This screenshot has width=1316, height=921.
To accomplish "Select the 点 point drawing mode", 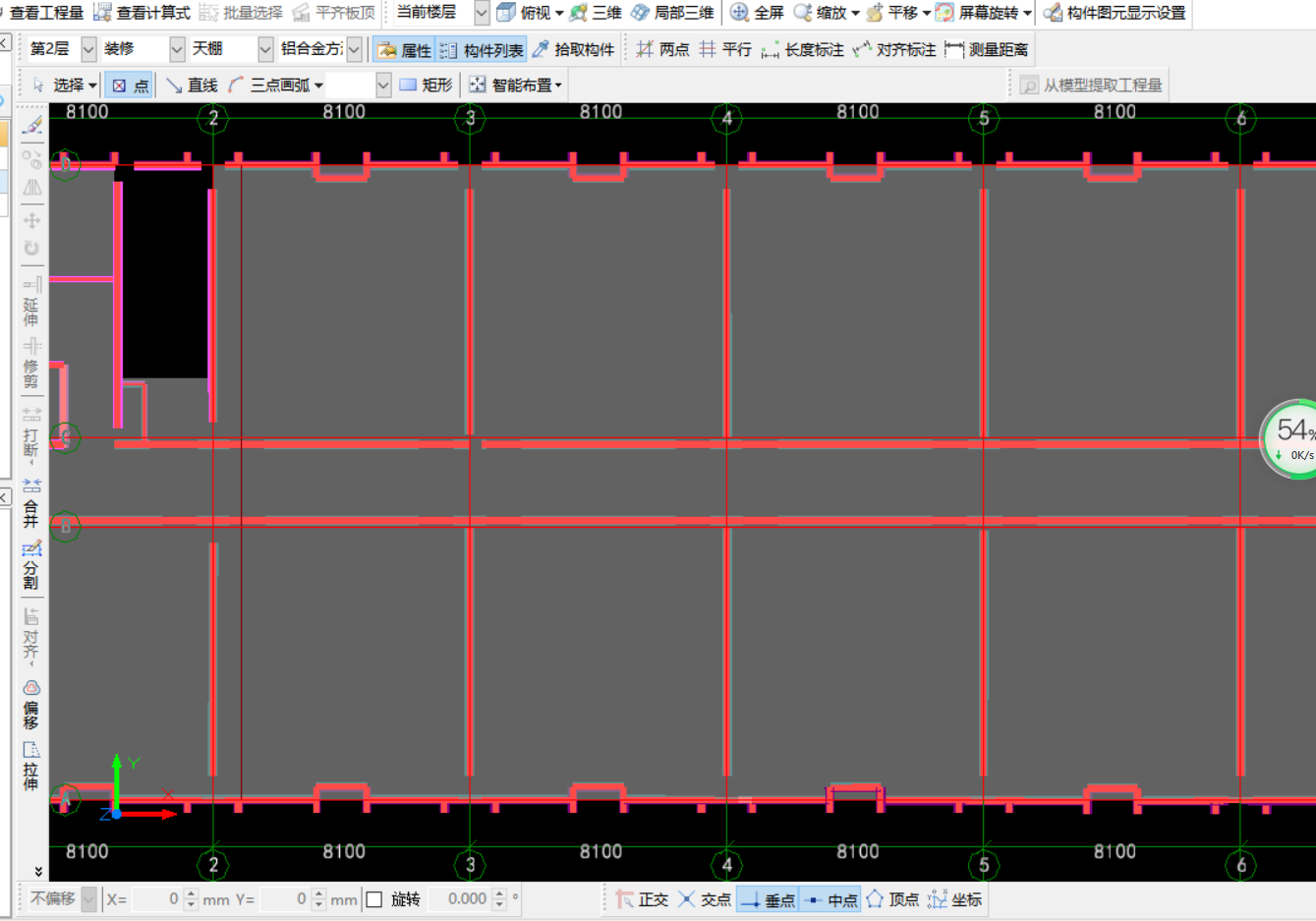I will point(130,86).
